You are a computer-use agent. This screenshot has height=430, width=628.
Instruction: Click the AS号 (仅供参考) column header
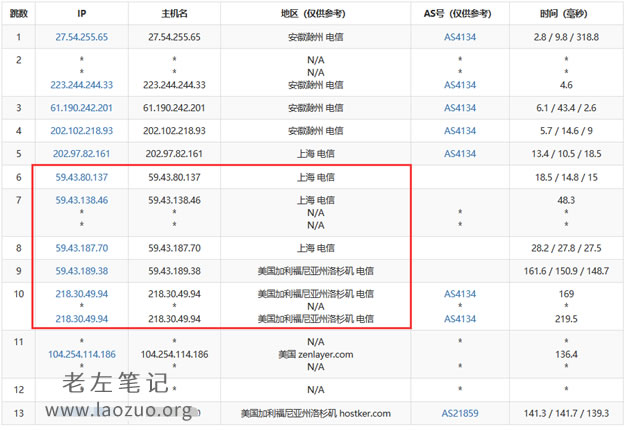(460, 13)
